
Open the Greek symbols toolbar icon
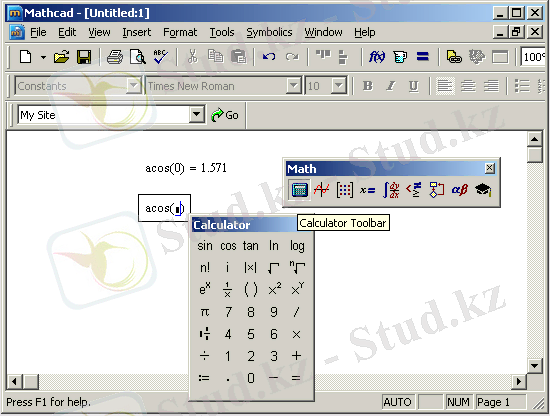pos(460,190)
